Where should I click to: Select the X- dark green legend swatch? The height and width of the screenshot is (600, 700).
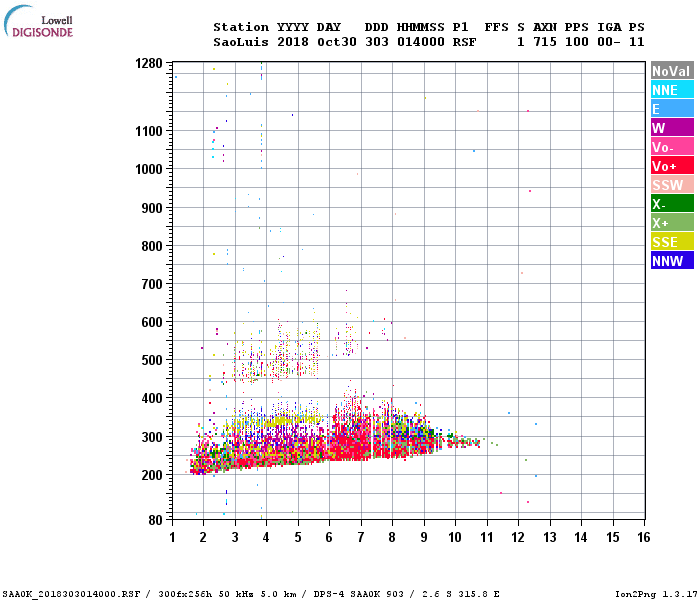[x=672, y=204]
